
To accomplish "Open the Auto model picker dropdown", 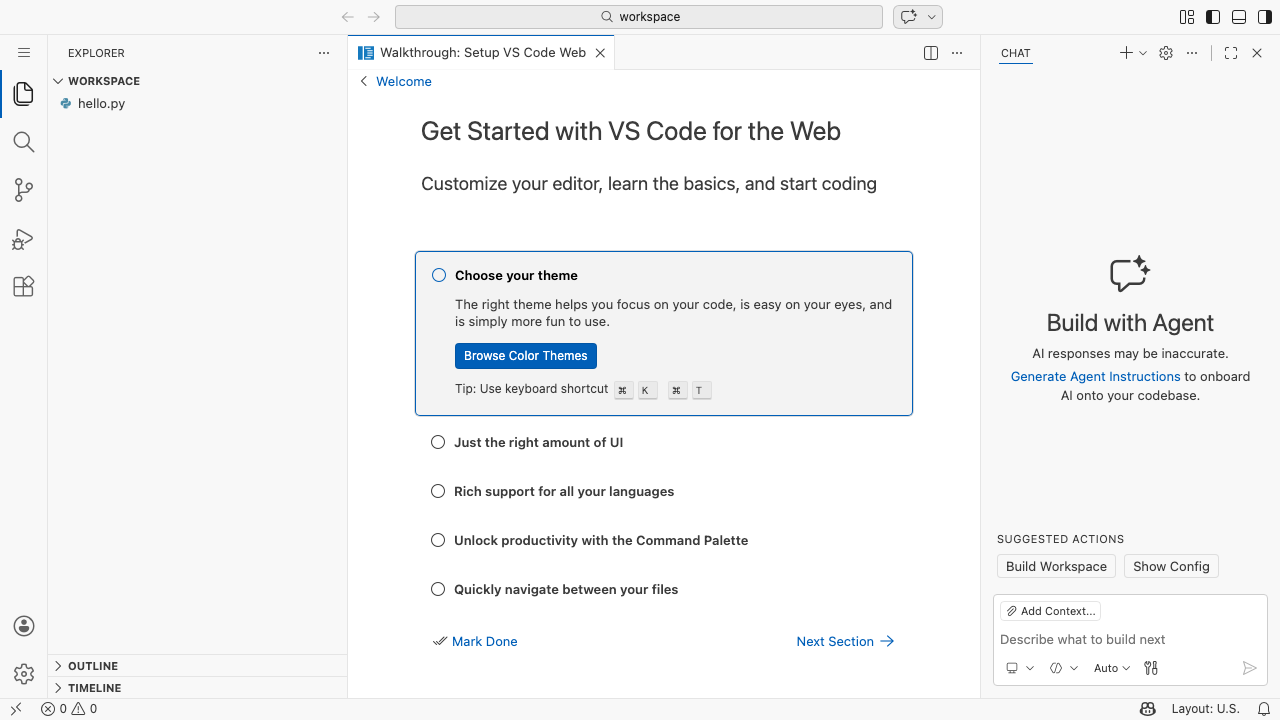I will [1112, 668].
